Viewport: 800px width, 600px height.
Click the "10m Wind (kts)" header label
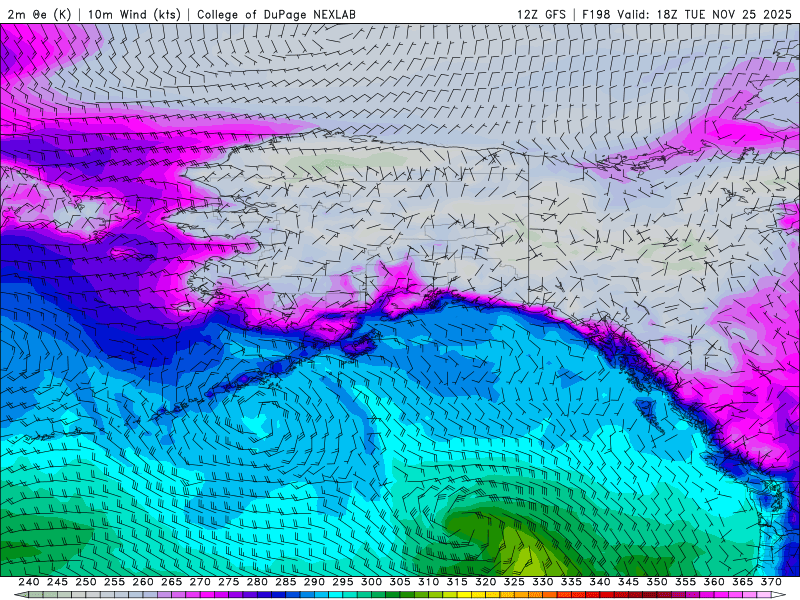point(134,14)
